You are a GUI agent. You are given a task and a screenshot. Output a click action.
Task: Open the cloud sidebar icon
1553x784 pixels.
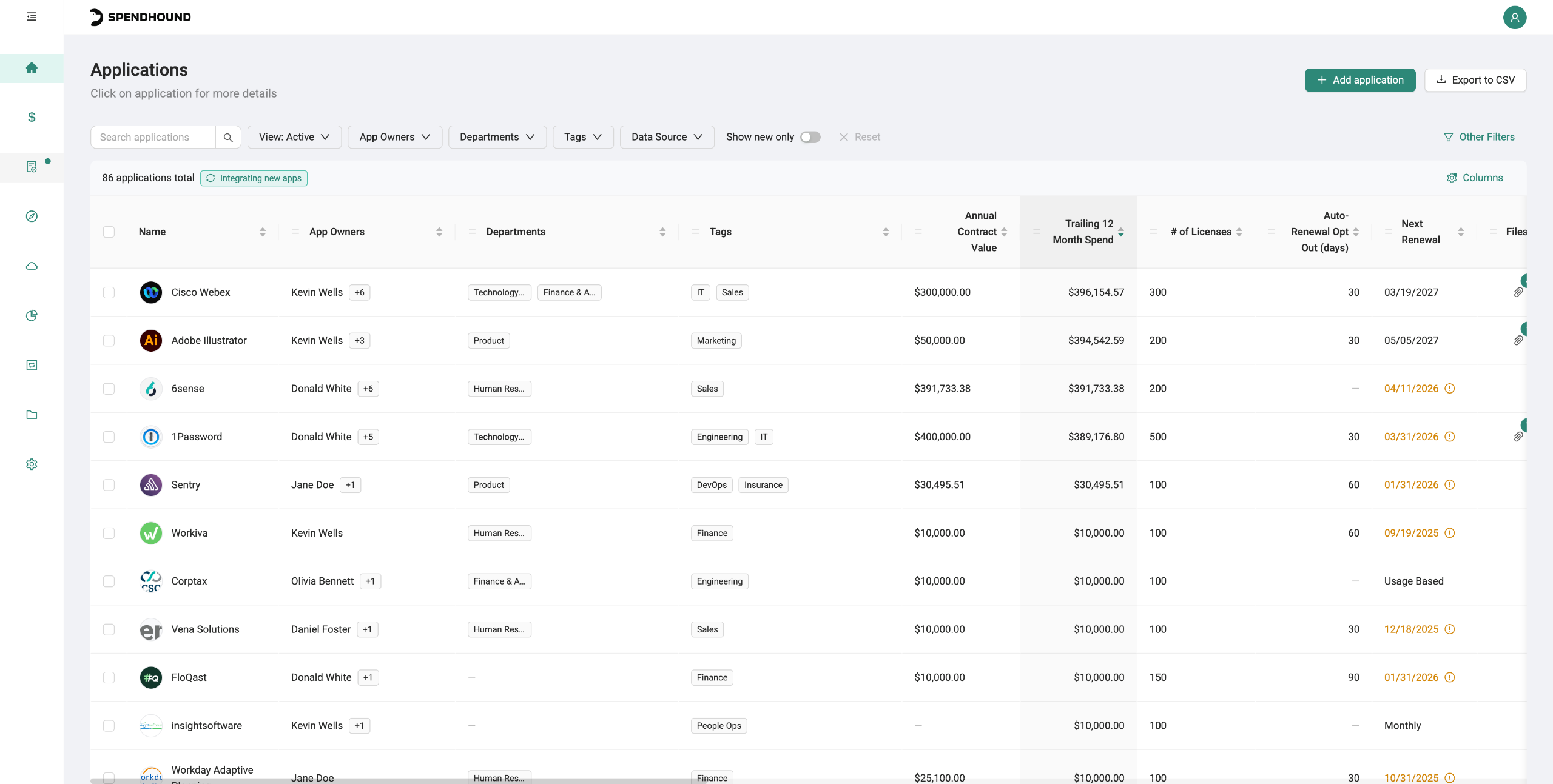[x=32, y=266]
